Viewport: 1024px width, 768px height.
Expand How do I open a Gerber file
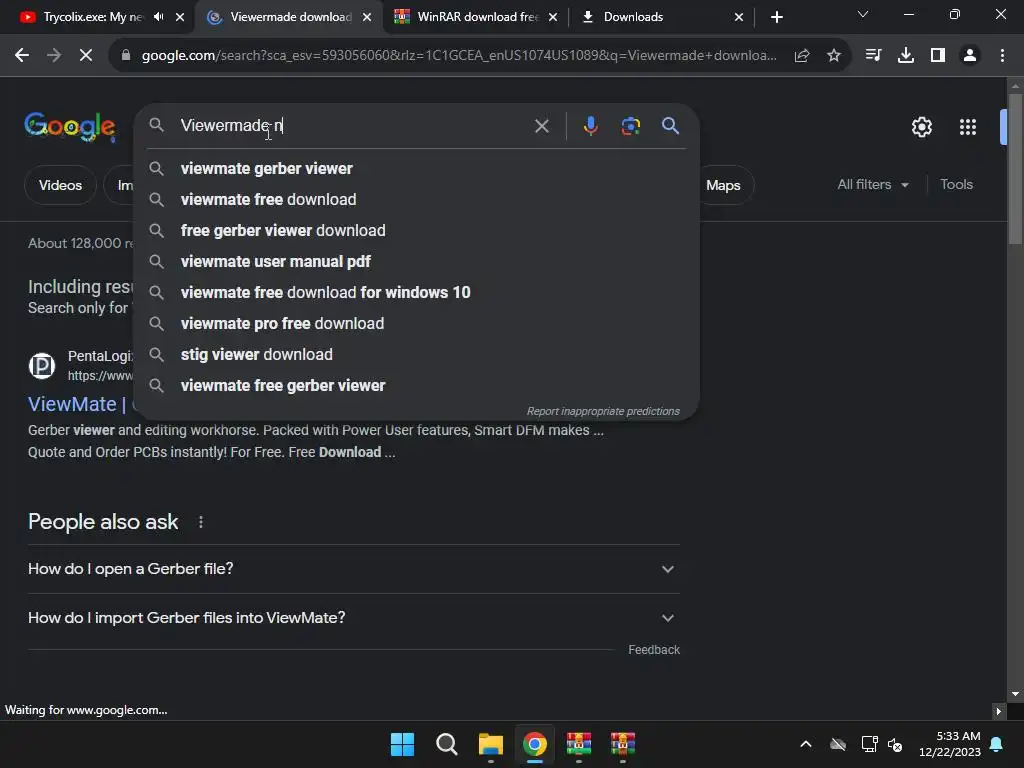pyautogui.click(x=353, y=569)
